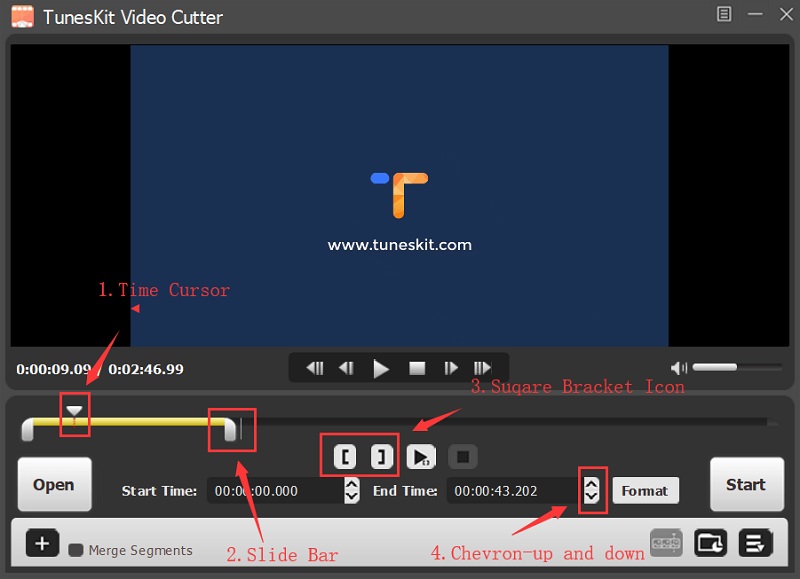Step forward one frame in playback

(451, 367)
